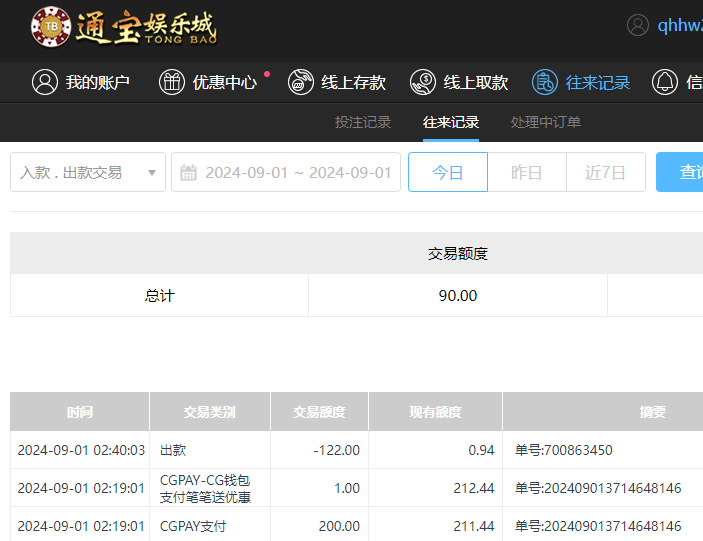Expand the 入款.出款交易 type dropdown

[80, 172]
